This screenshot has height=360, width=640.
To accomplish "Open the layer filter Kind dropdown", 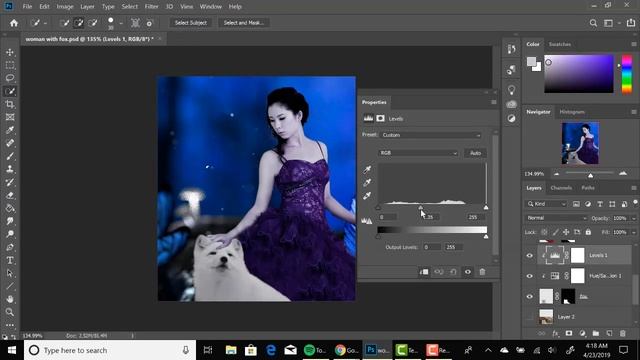I will [547, 204].
